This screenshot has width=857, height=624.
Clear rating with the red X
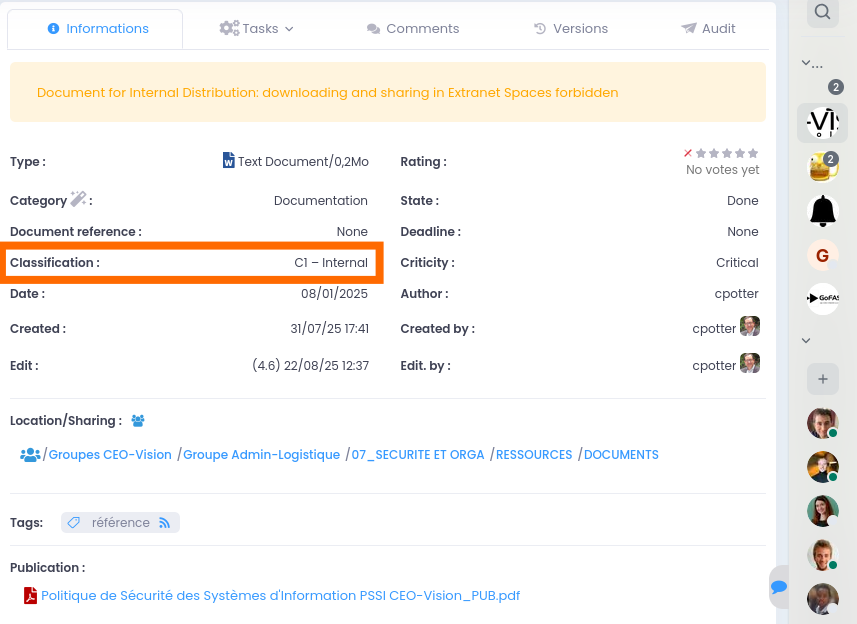[688, 153]
